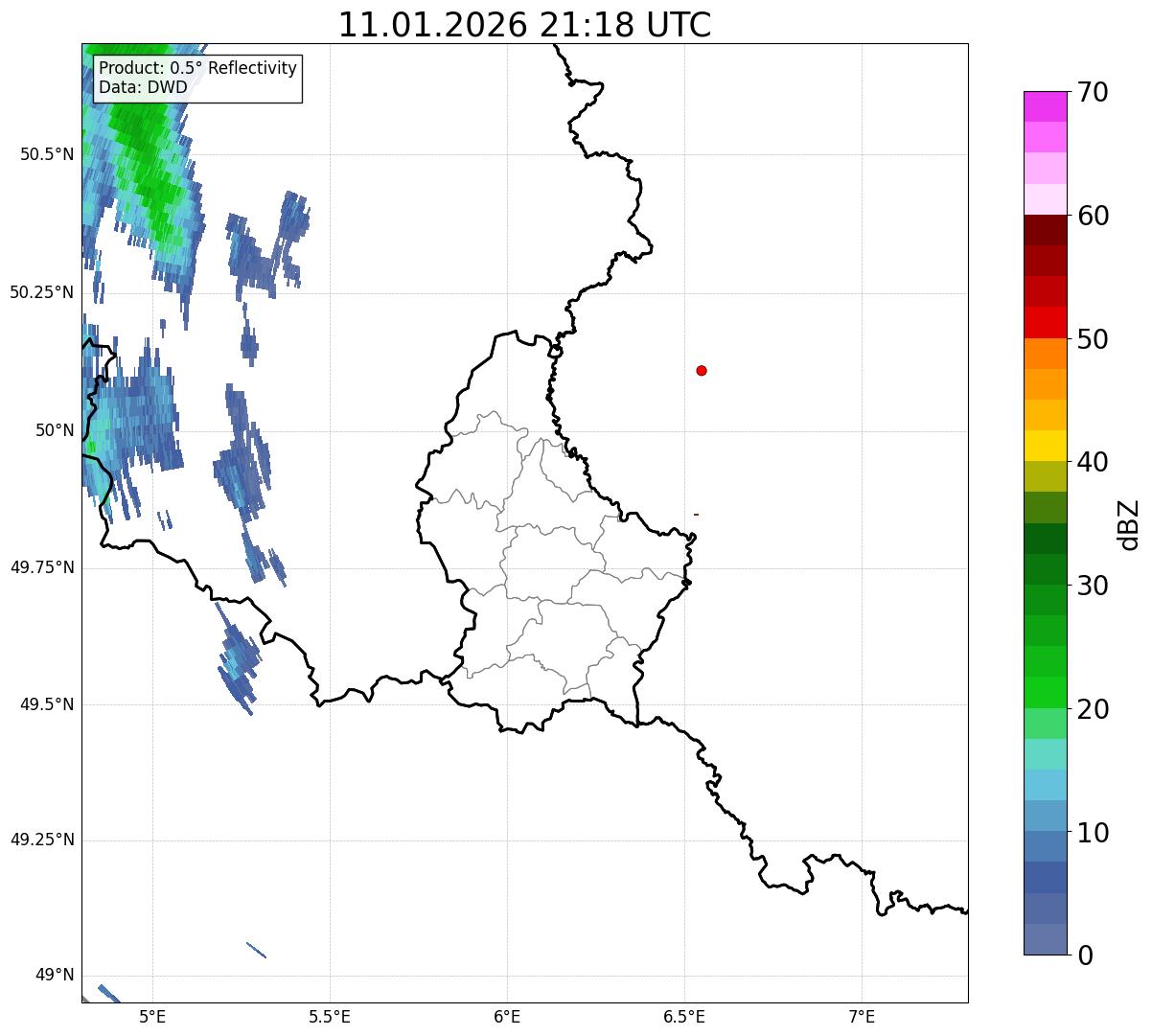Click the red station marker dot
Image resolution: width=1152 pixels, height=1036 pixels.
click(x=702, y=370)
